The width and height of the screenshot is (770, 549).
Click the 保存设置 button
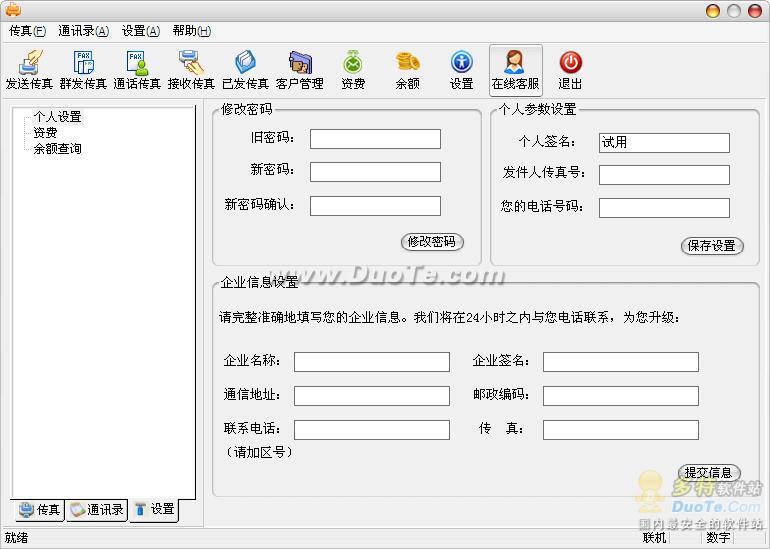point(712,245)
